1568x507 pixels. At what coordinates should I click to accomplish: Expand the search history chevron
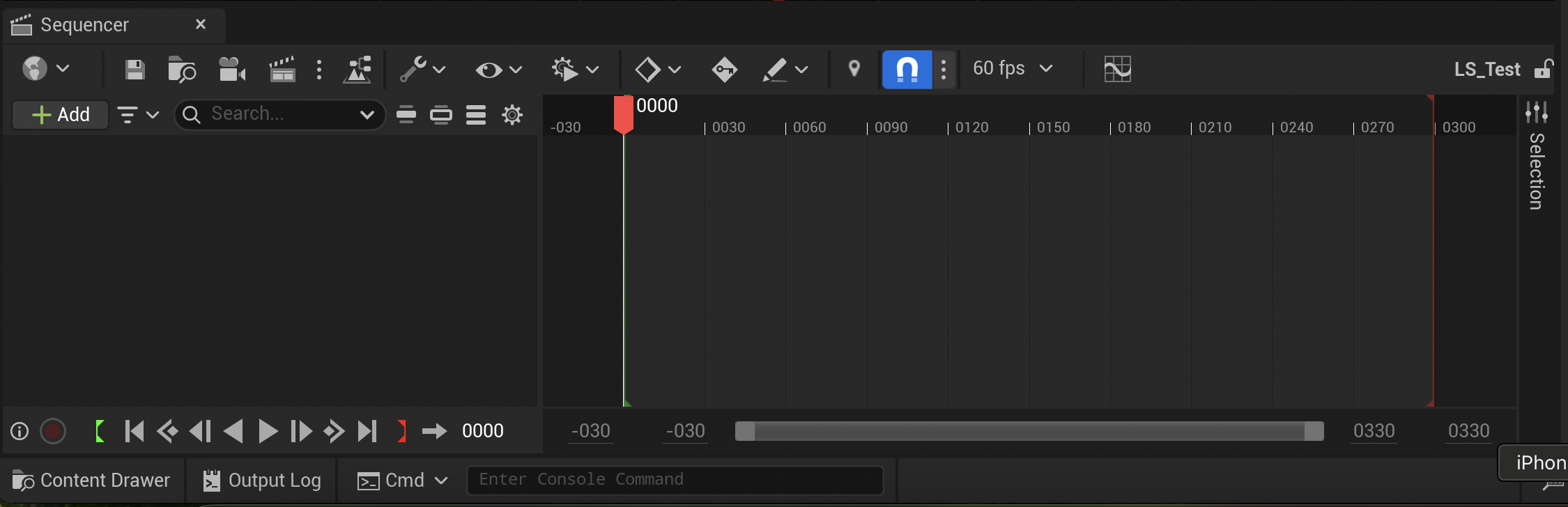pyautogui.click(x=367, y=114)
